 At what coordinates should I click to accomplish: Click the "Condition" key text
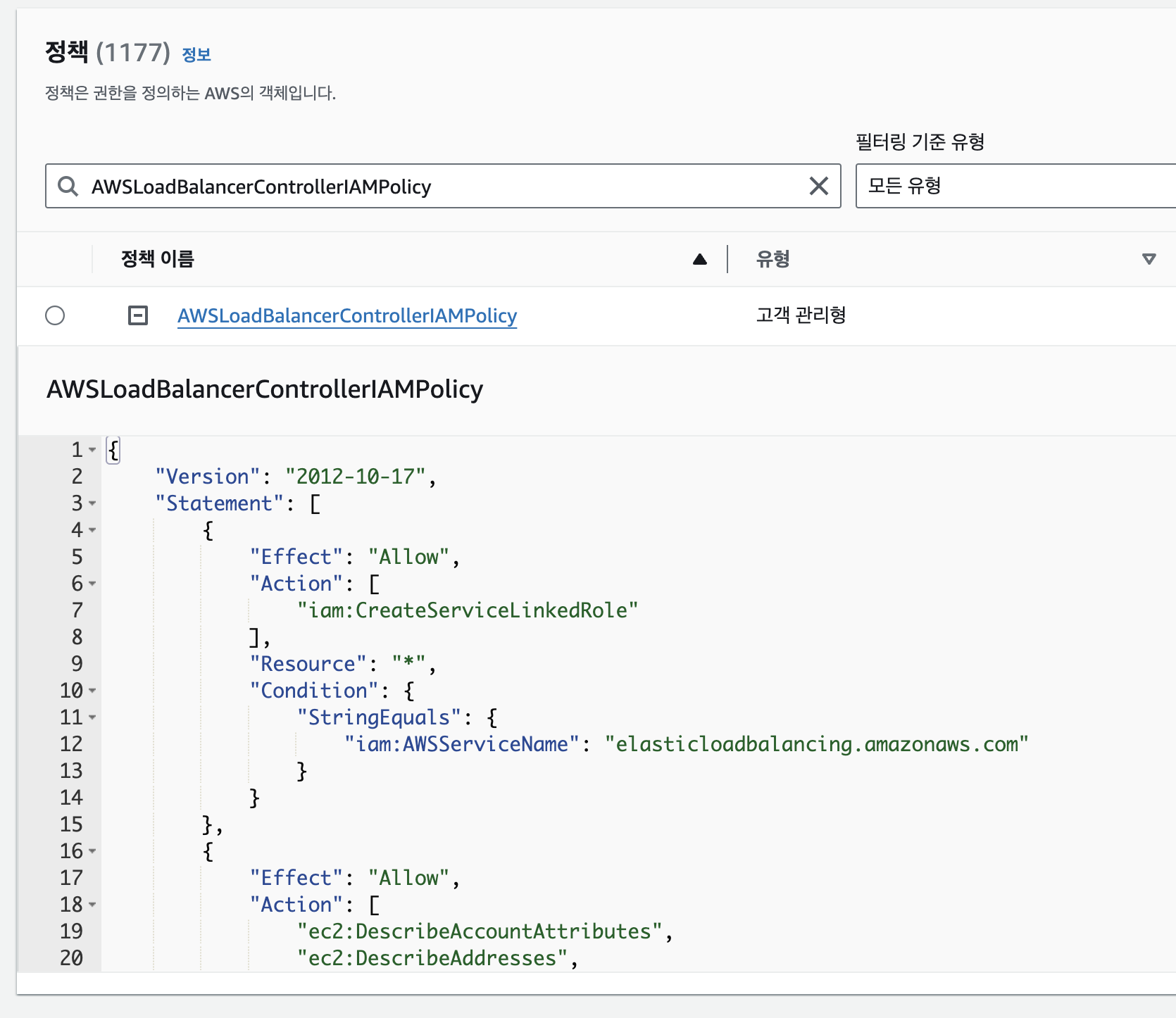[x=314, y=691]
